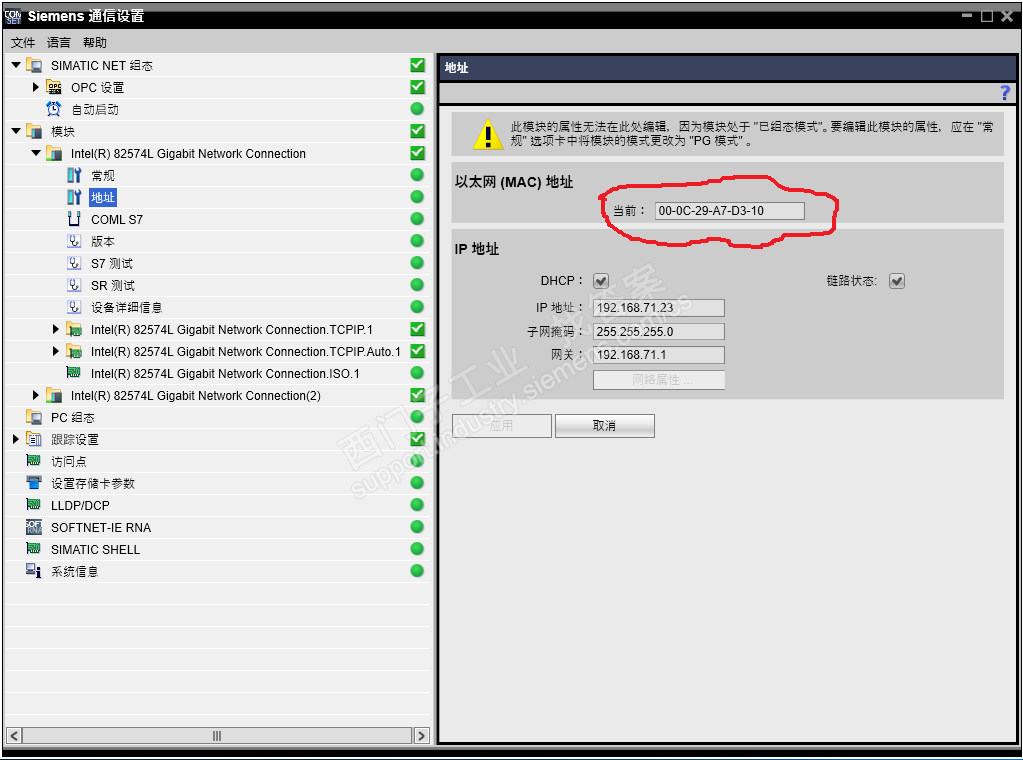Click the horizontal scrollbar left arrow
The height and width of the screenshot is (760, 1023).
click(14, 736)
